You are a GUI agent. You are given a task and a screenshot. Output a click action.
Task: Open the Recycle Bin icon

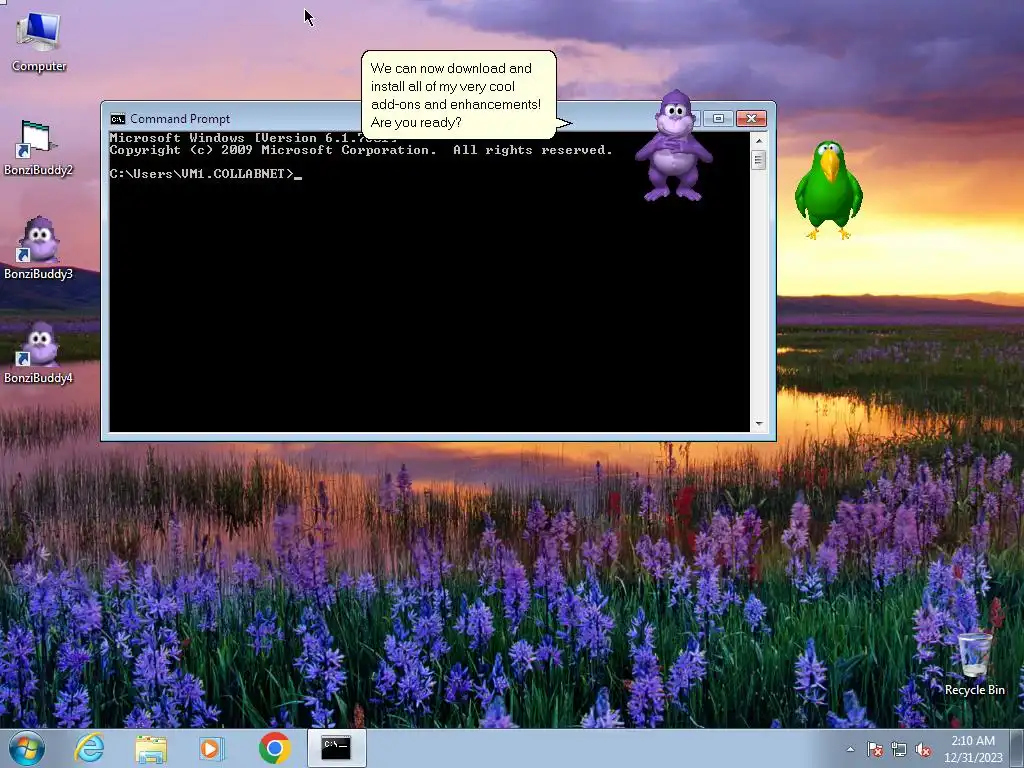pos(974,664)
